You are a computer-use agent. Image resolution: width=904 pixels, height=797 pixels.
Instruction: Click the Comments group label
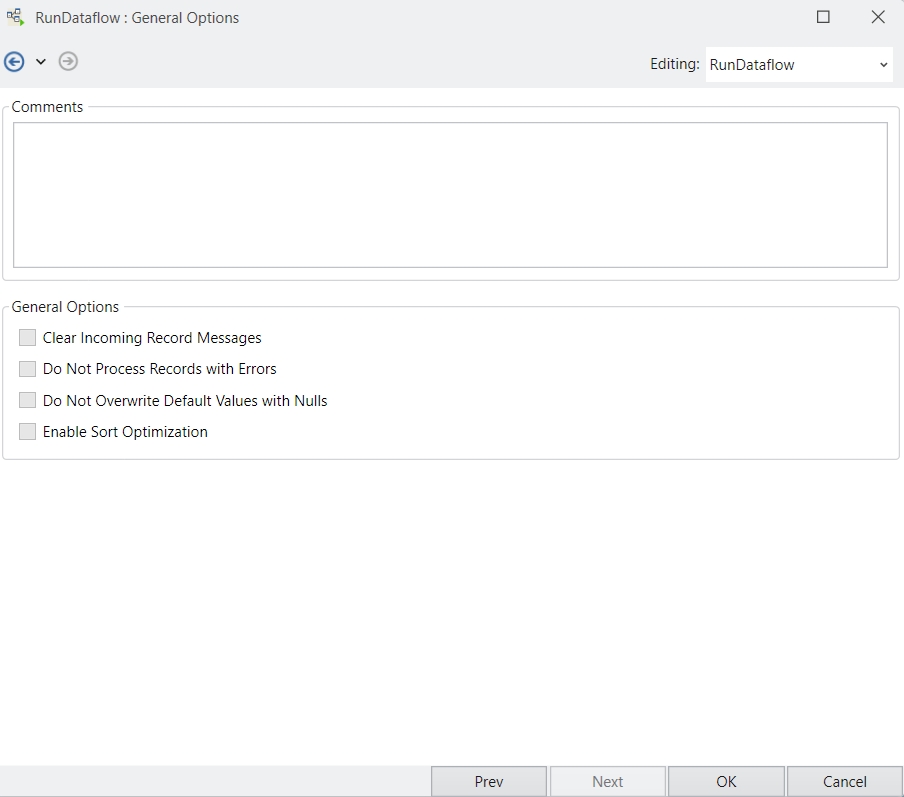(x=47, y=107)
